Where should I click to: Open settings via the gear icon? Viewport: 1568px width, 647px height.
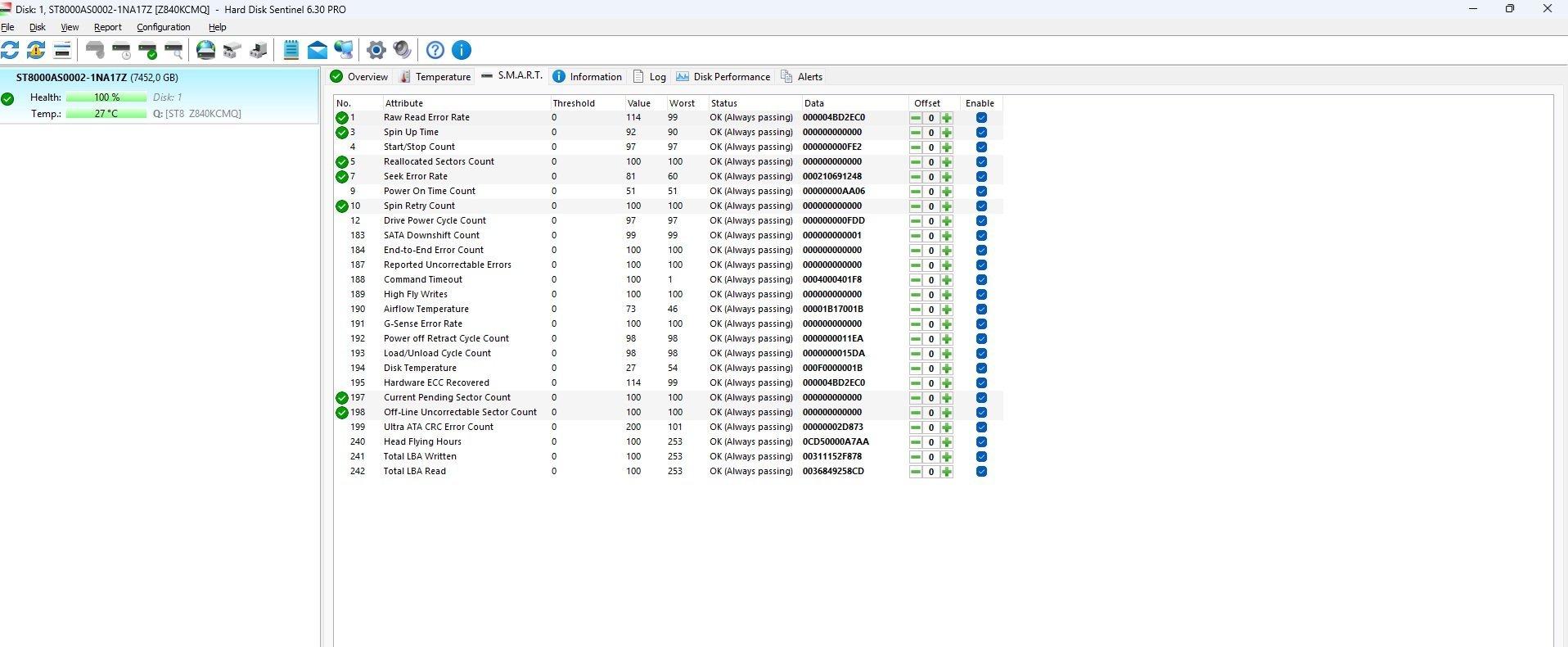(x=376, y=50)
